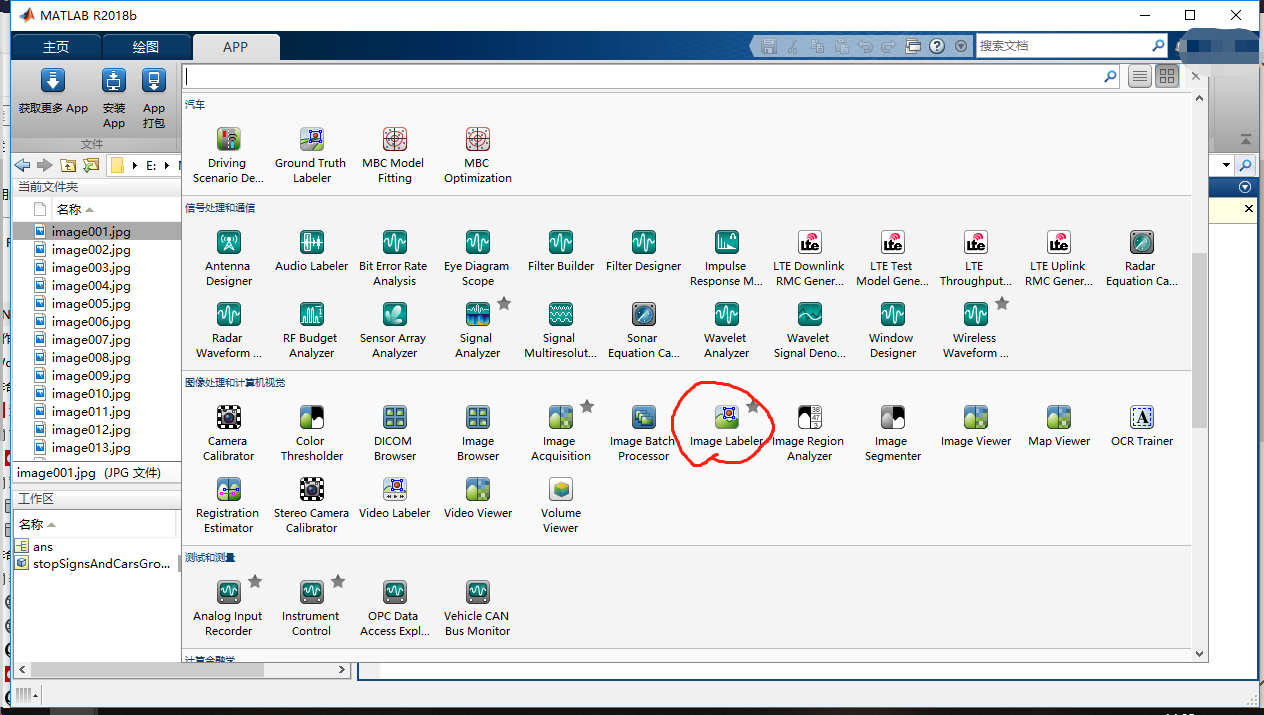Click the gallery vertical scrollbar
Image resolution: width=1264 pixels, height=715 pixels.
coord(1199,340)
